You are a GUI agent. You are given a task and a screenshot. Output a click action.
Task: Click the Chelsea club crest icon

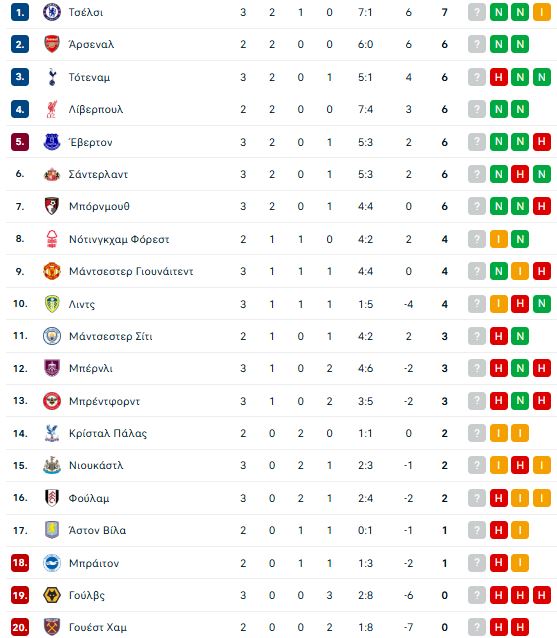coord(52,12)
